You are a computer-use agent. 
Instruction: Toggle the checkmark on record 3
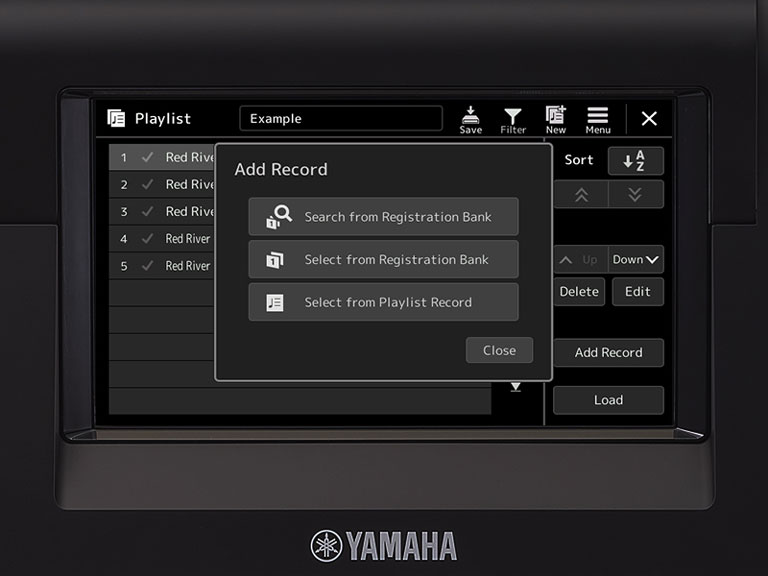point(147,212)
